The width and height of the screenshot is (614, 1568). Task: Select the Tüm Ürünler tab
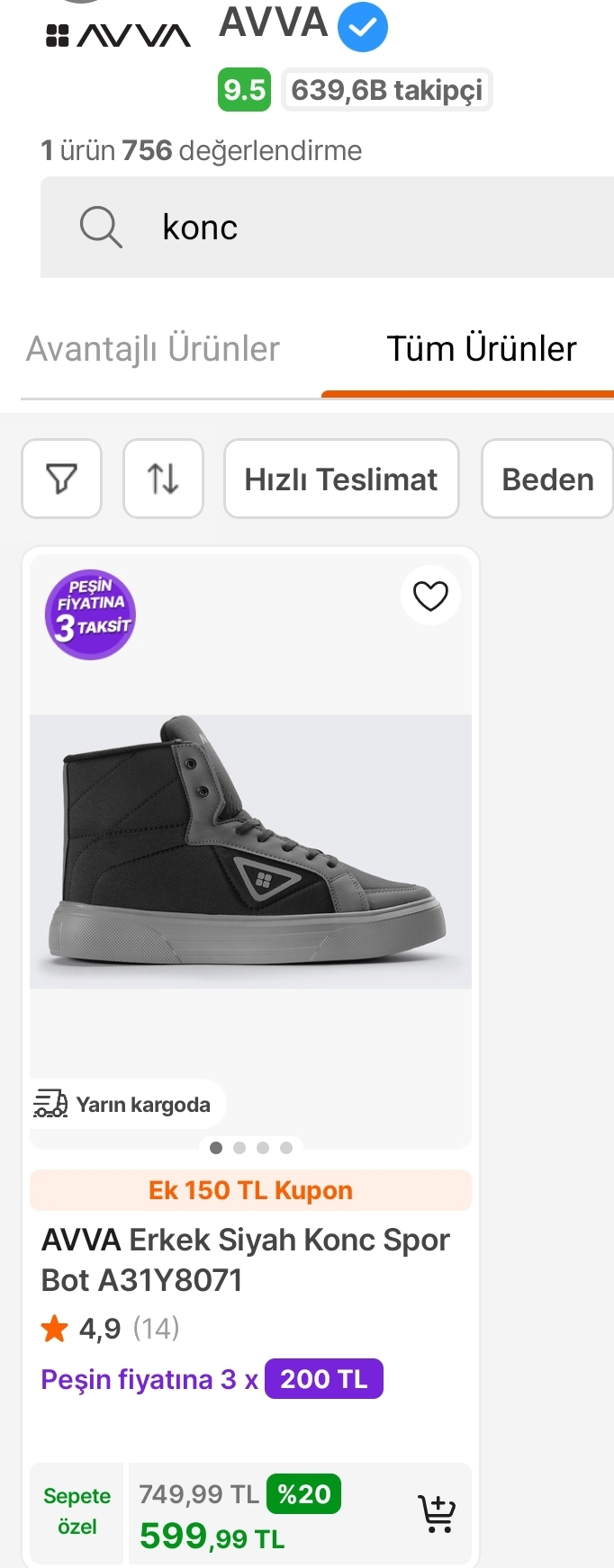tap(482, 349)
